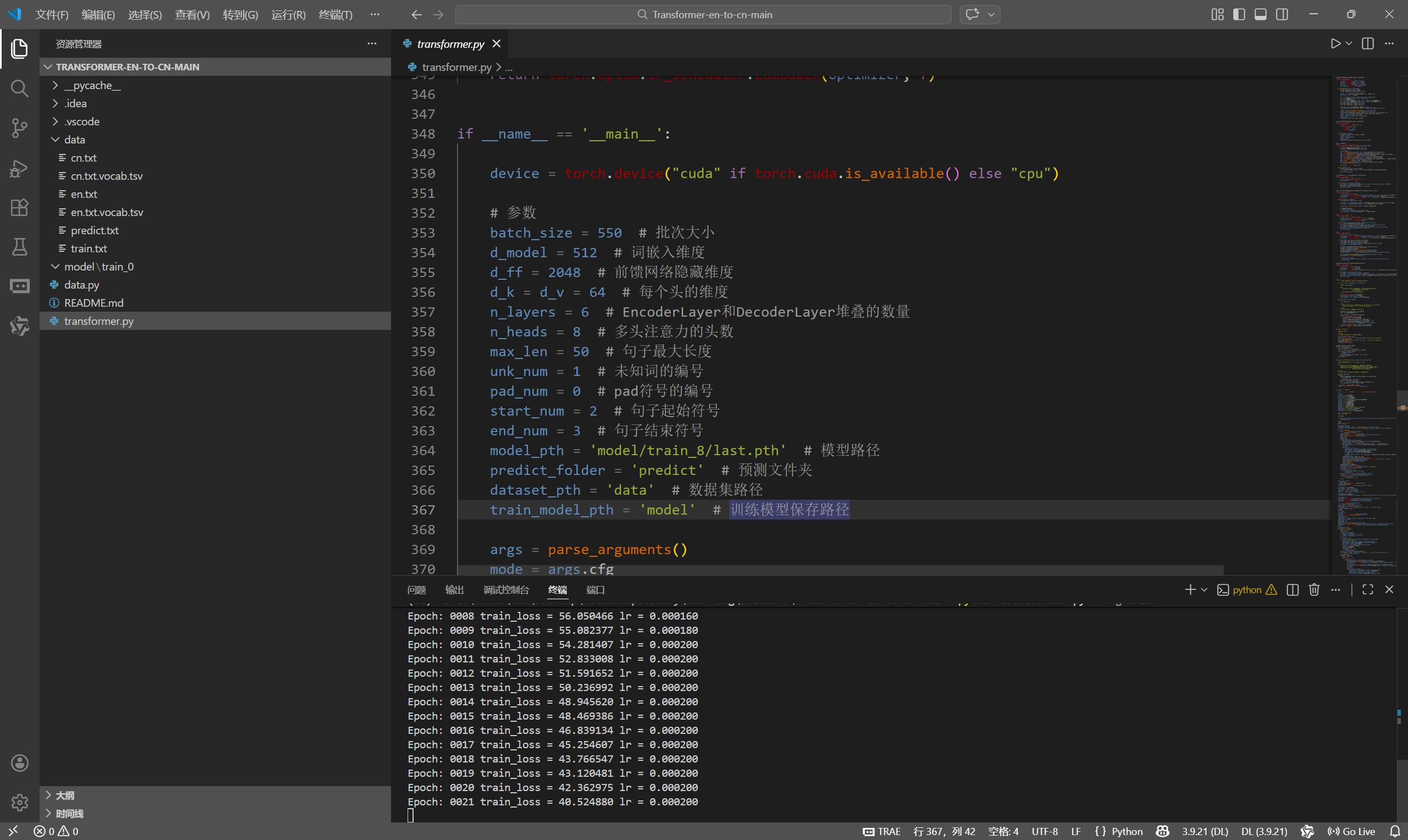Open the Extensions view
Viewport: 1408px width, 840px height.
(x=19, y=207)
